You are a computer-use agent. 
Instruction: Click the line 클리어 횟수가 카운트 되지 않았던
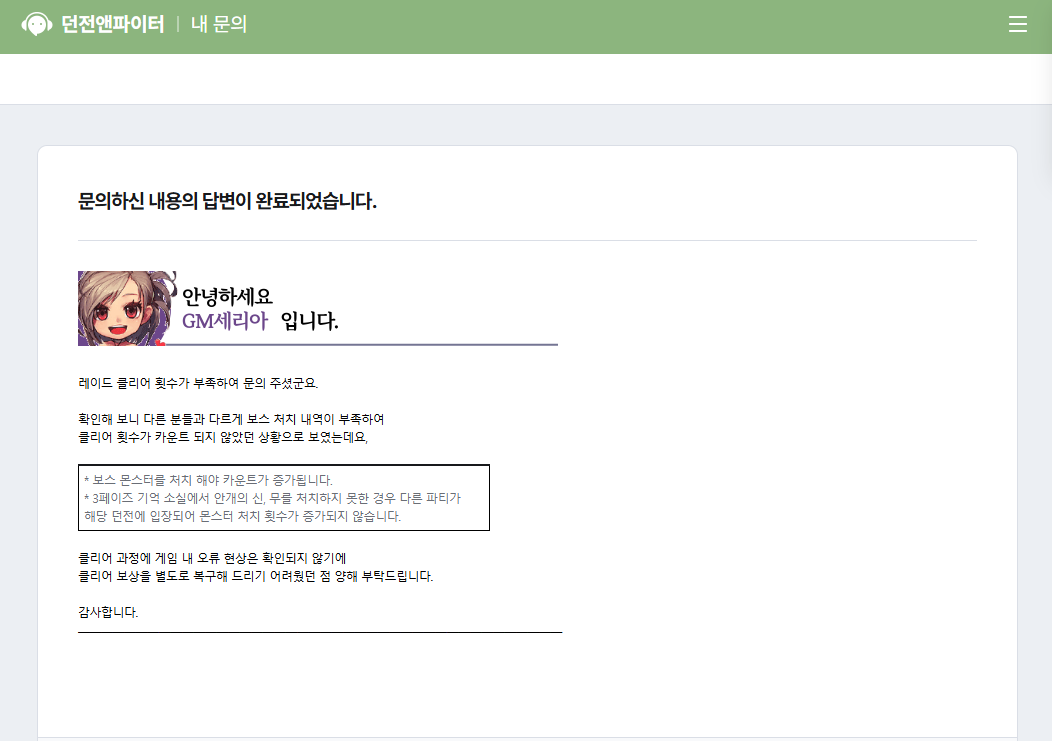(x=223, y=437)
